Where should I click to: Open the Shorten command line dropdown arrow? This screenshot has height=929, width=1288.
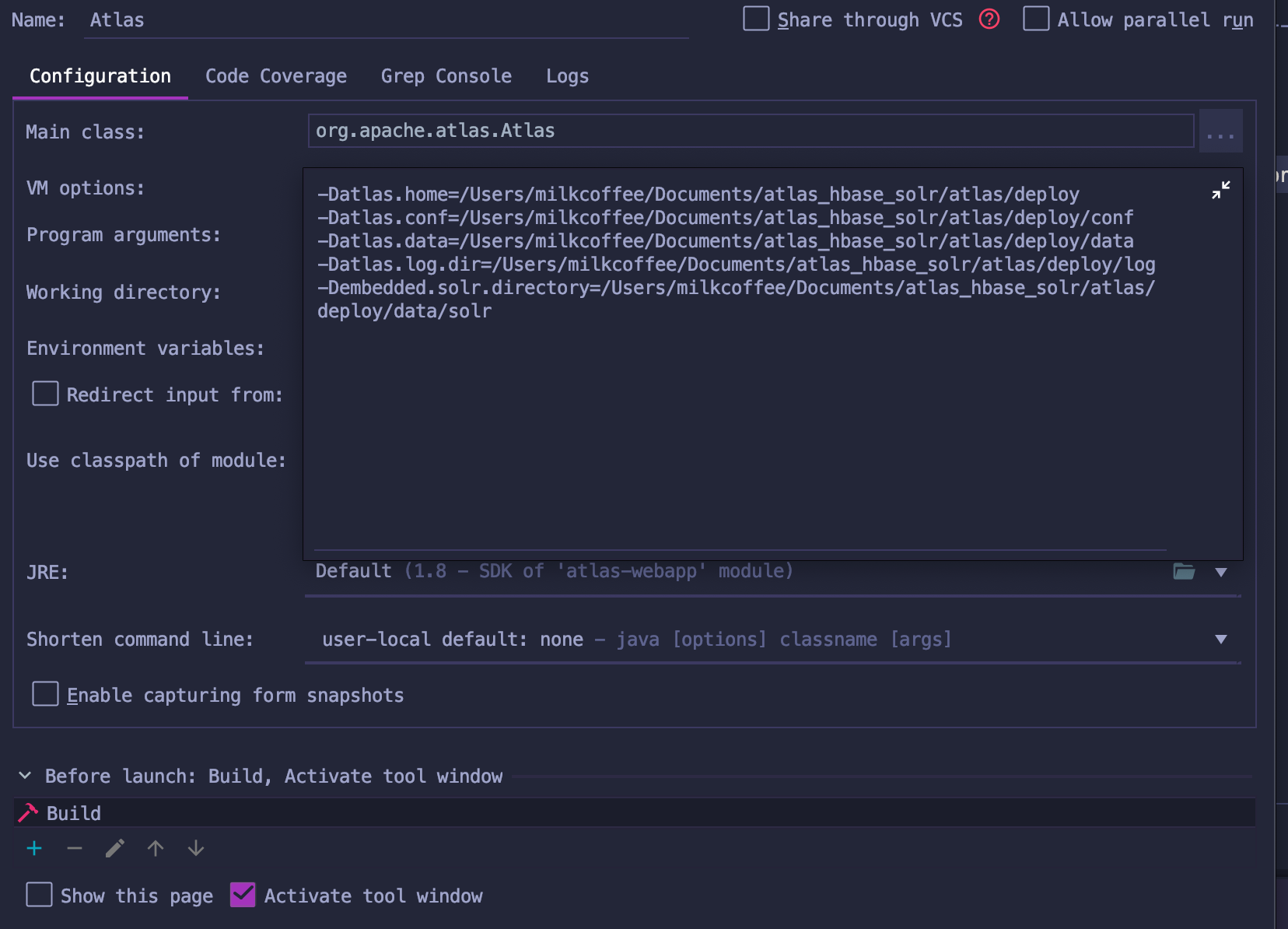1221,640
